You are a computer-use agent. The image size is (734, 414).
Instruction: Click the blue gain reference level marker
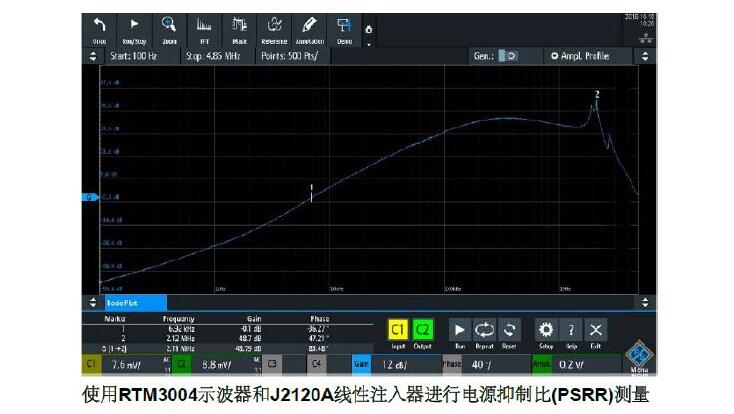[x=90, y=198]
